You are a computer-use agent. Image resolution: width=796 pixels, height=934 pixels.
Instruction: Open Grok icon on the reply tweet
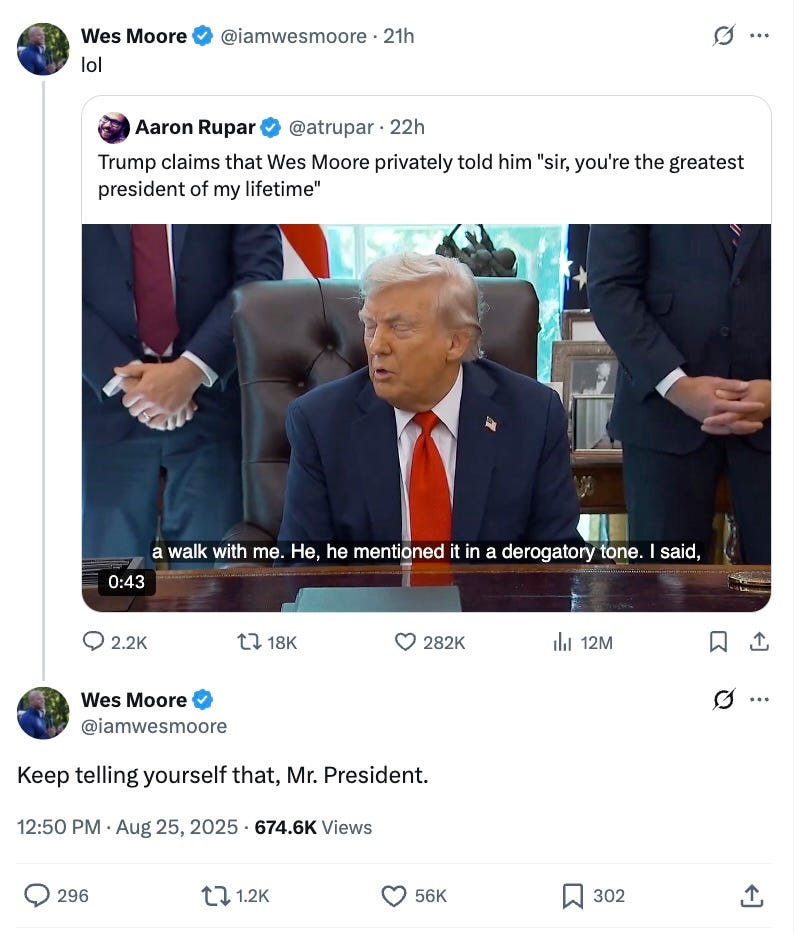[723, 699]
